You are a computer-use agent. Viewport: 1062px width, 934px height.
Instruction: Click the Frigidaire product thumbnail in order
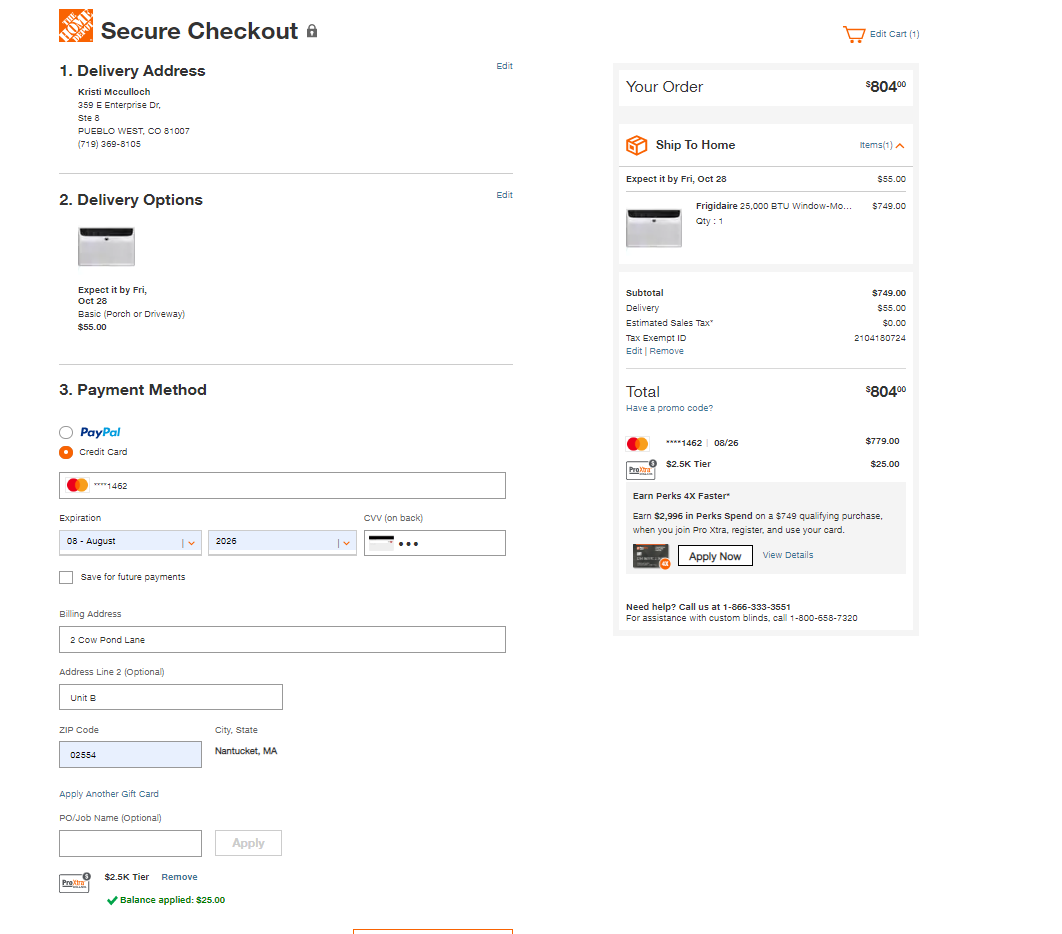click(x=654, y=228)
